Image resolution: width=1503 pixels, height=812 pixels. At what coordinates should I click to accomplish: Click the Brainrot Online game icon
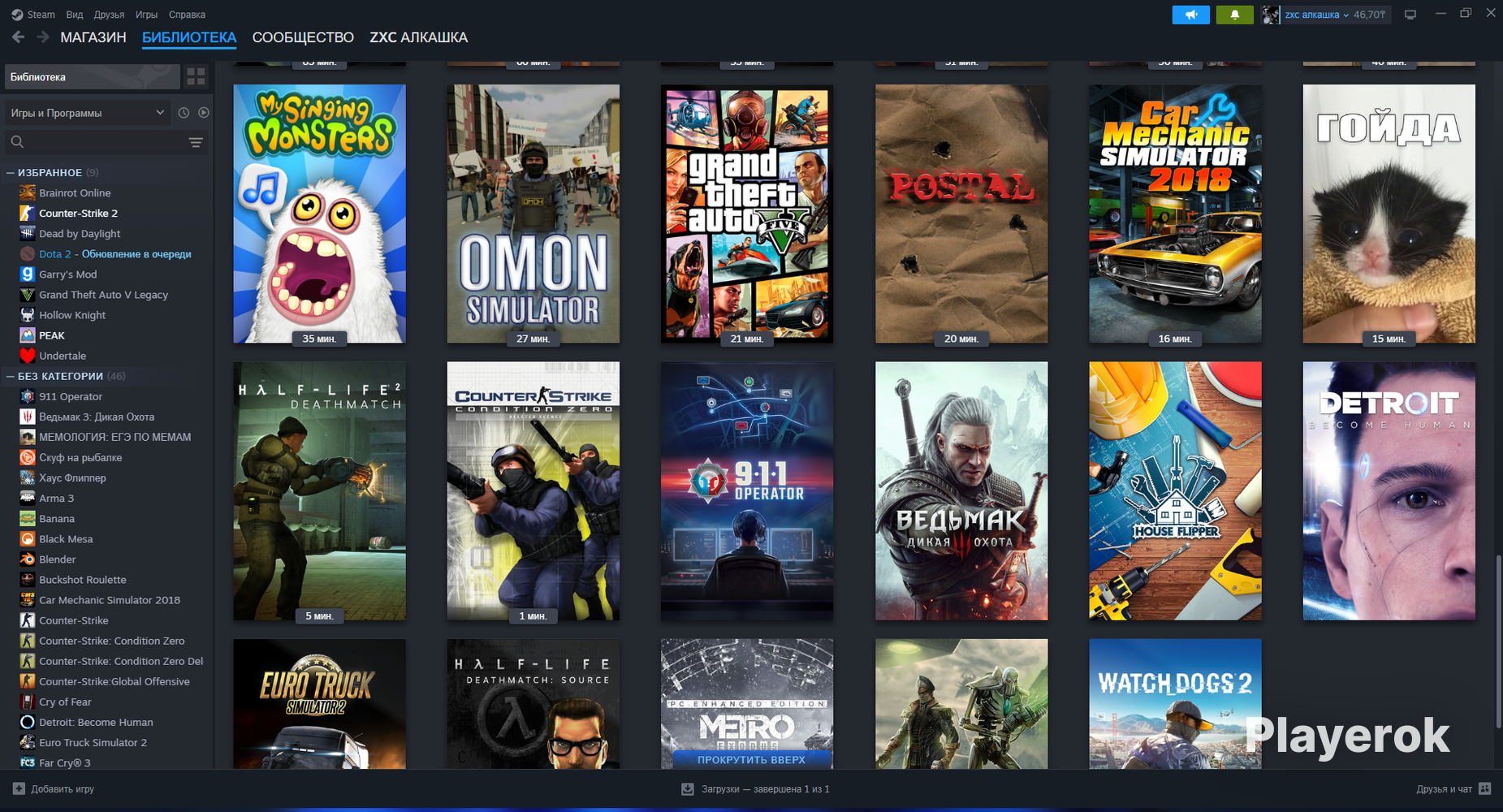click(x=28, y=192)
